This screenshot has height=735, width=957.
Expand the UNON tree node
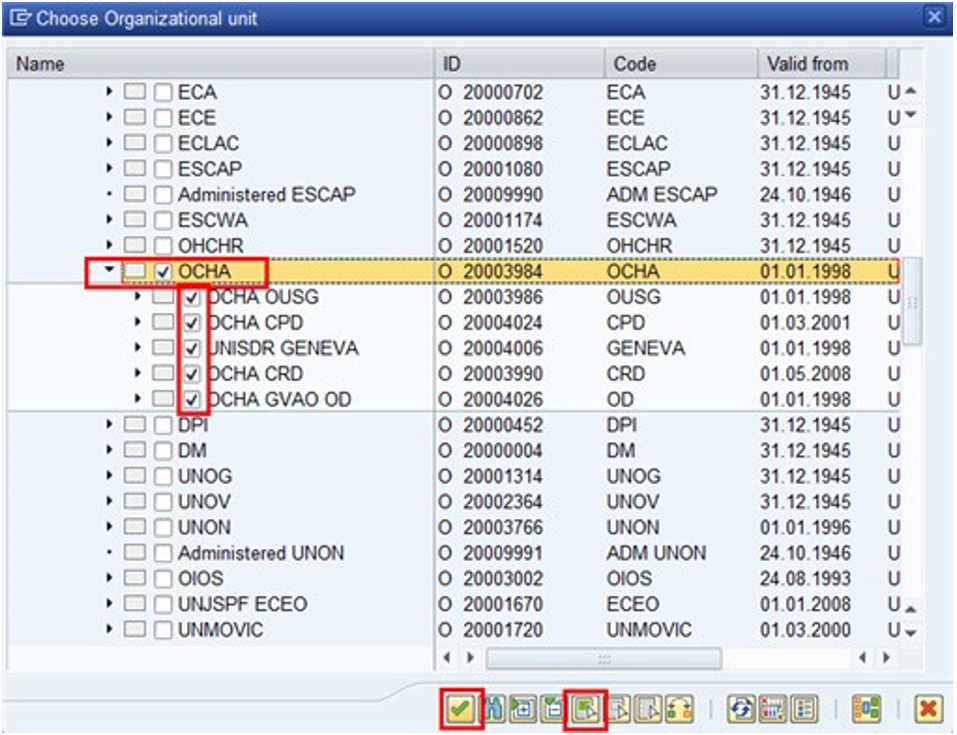[x=109, y=526]
